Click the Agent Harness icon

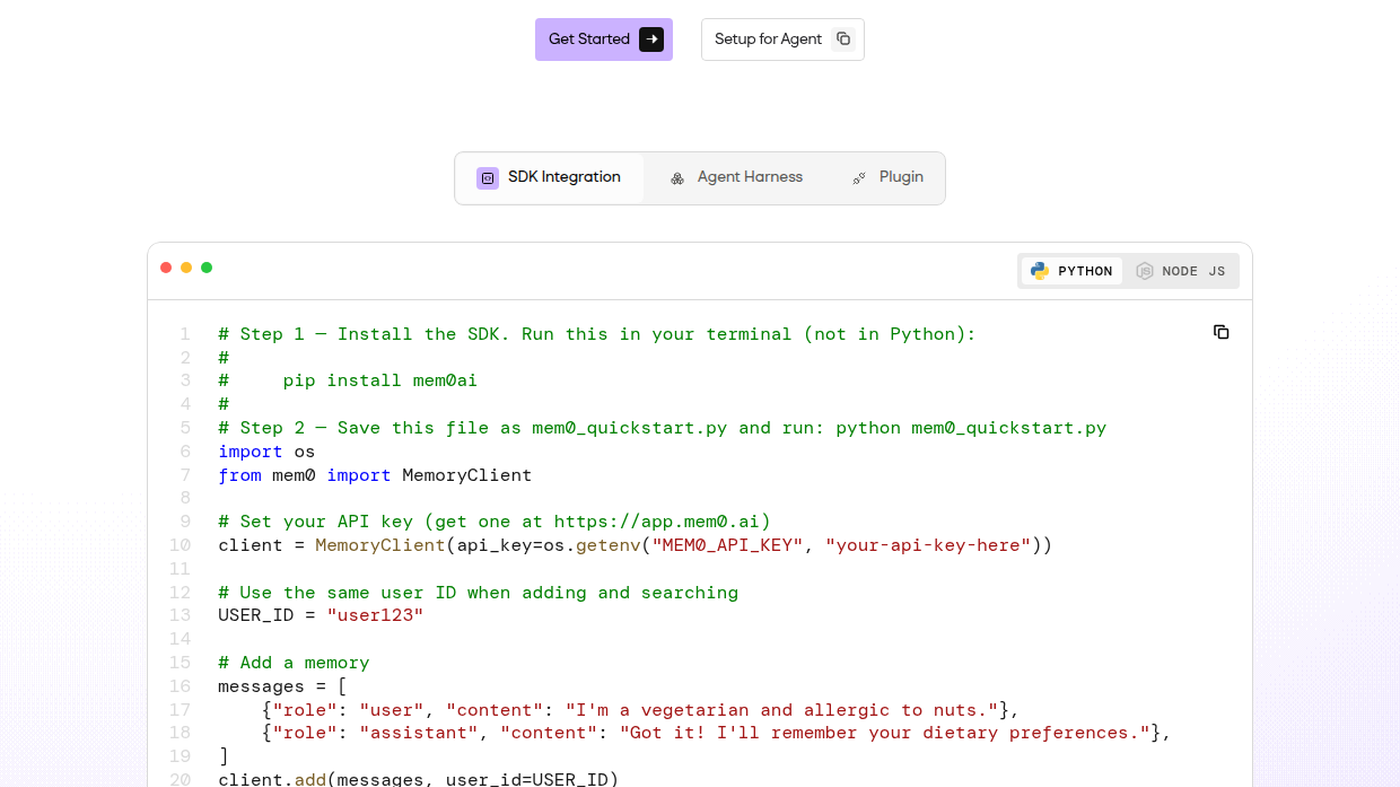click(677, 178)
